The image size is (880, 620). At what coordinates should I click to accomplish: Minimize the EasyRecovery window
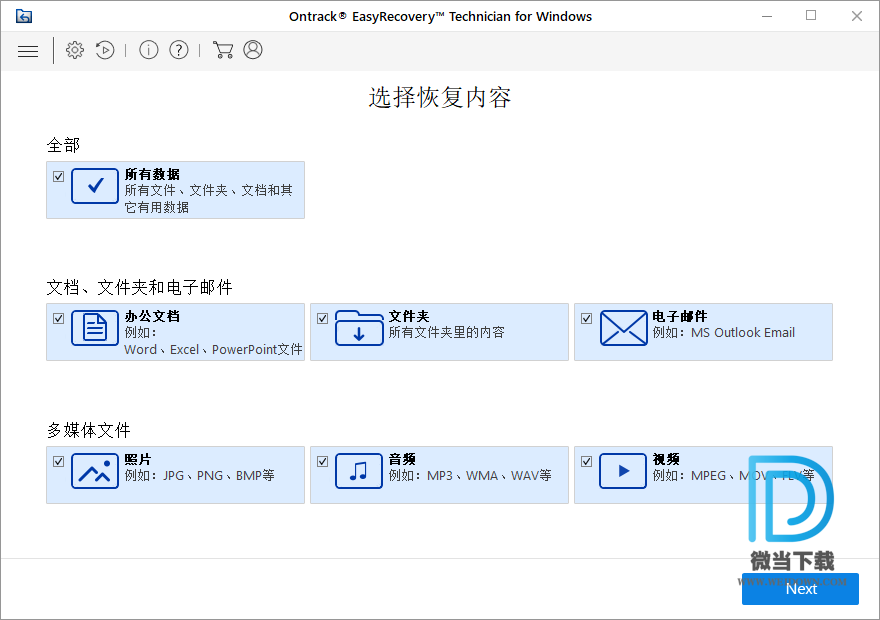767,16
